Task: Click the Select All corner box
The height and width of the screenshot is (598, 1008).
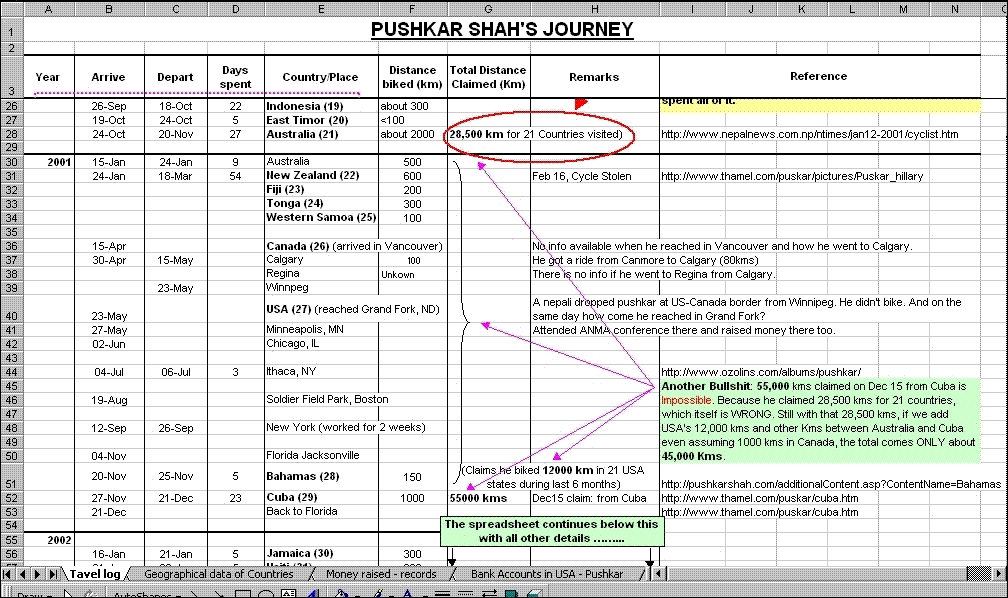Action: 11,8
